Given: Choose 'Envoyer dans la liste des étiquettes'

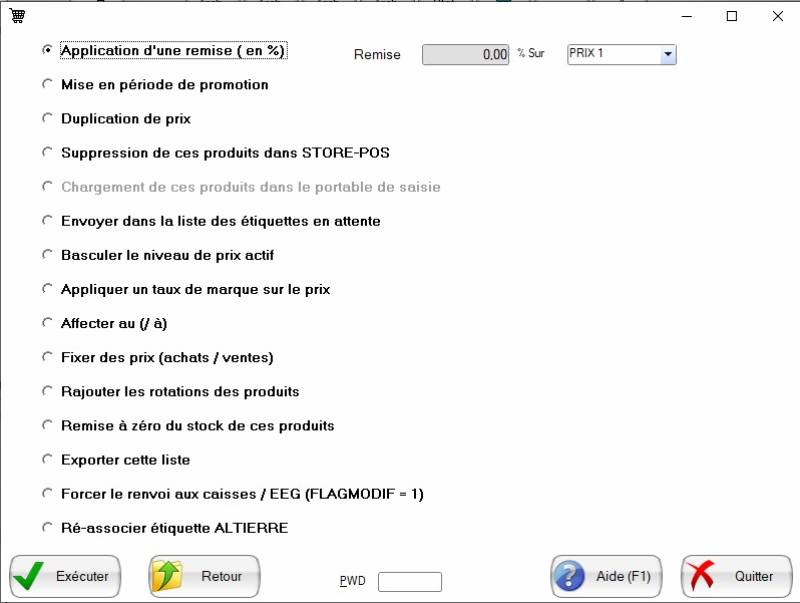Looking at the screenshot, I should tap(46, 220).
